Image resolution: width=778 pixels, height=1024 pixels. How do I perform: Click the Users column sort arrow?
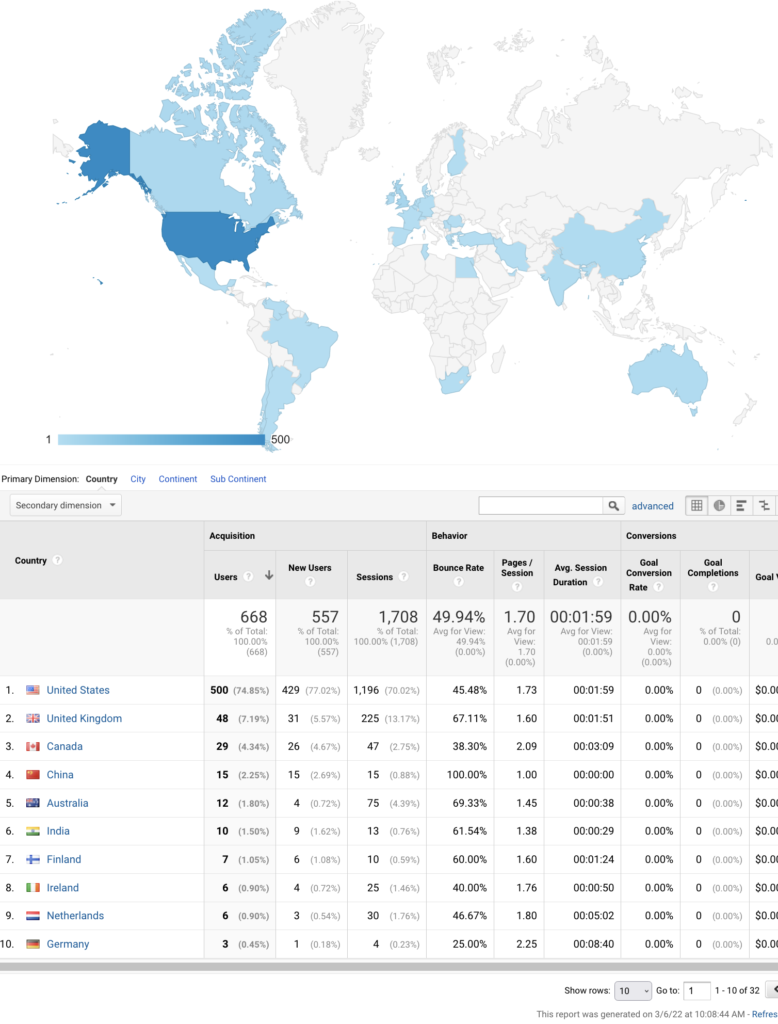point(268,575)
